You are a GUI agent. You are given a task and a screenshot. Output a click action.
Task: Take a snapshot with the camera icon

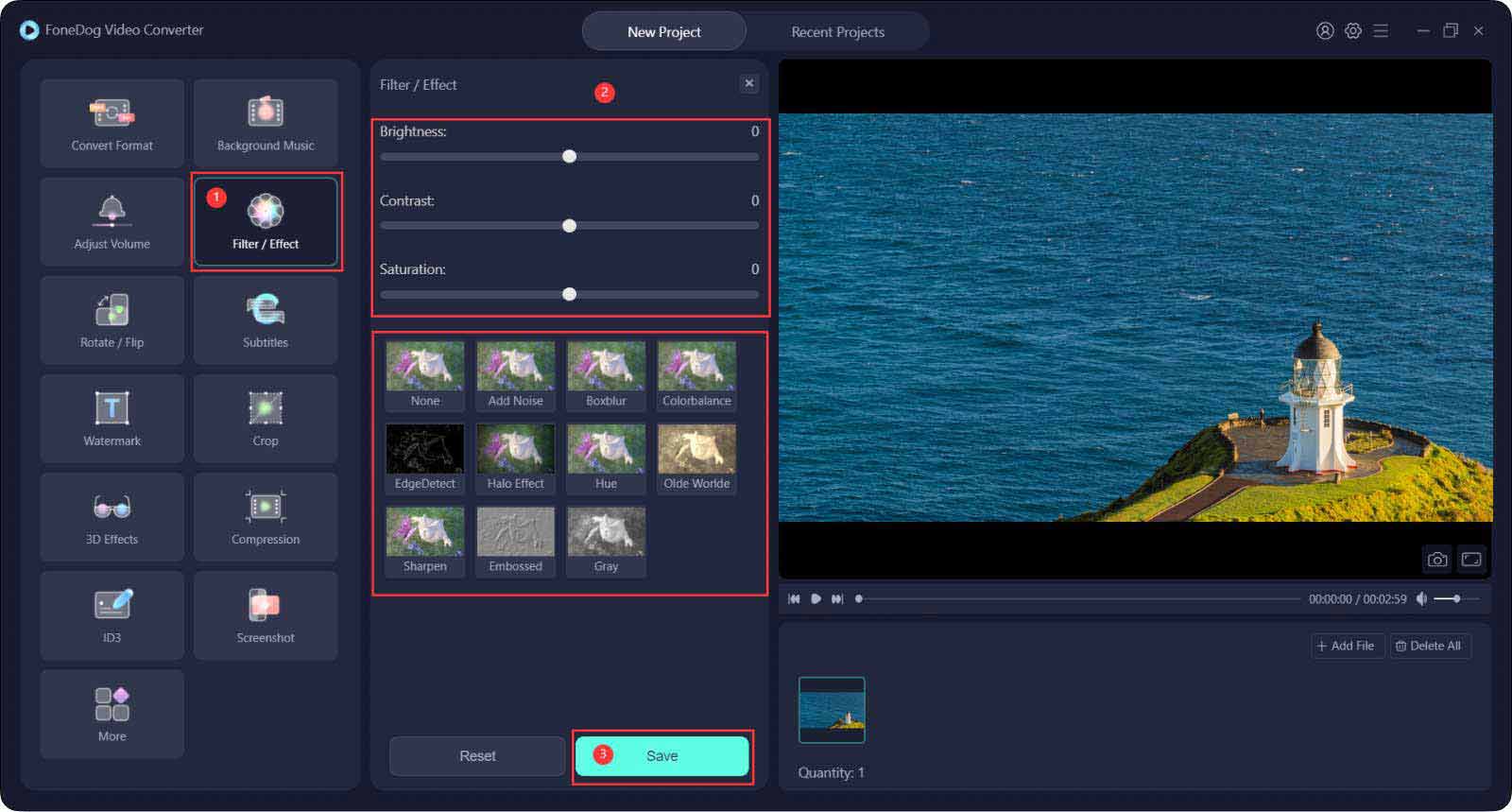(x=1436, y=560)
